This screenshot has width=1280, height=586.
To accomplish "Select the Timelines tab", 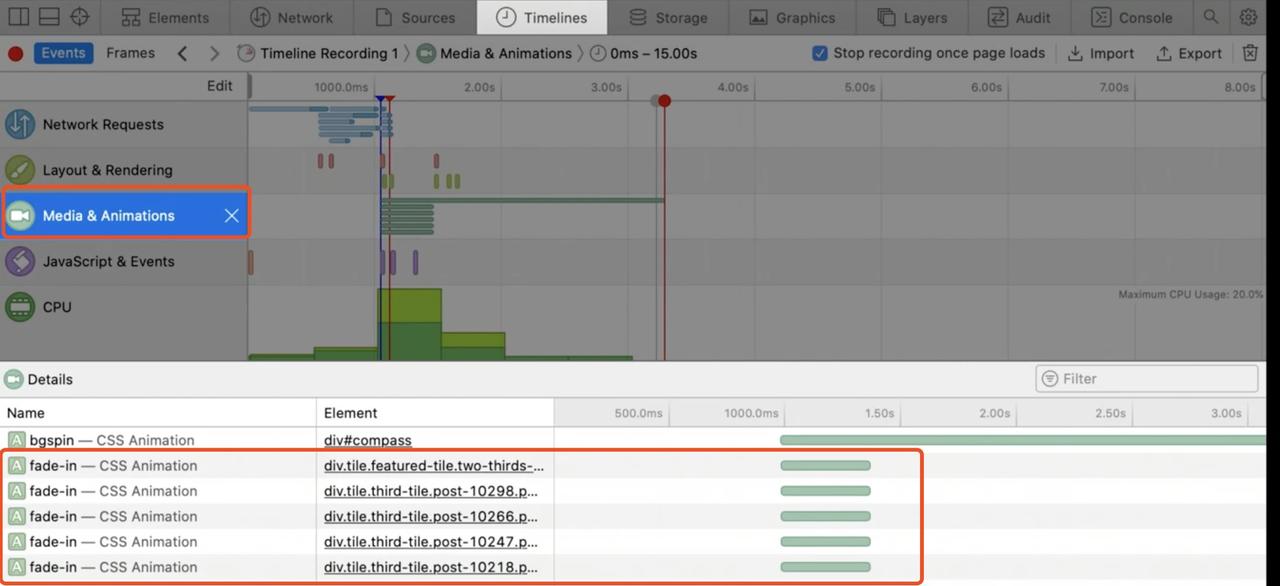I will [x=541, y=17].
